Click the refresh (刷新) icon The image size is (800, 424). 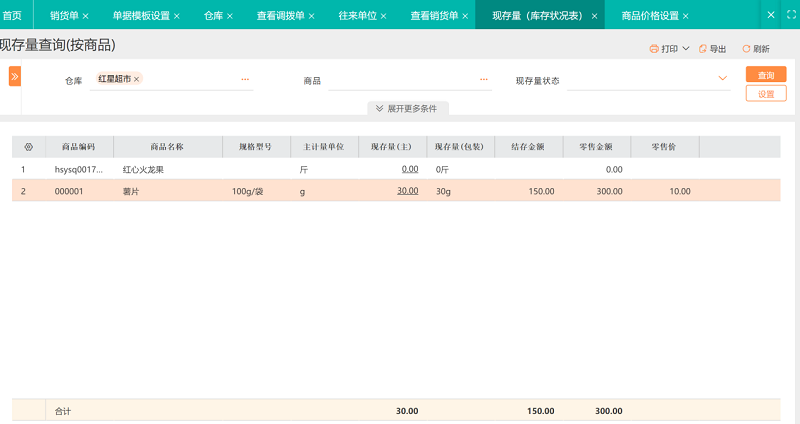[x=745, y=48]
